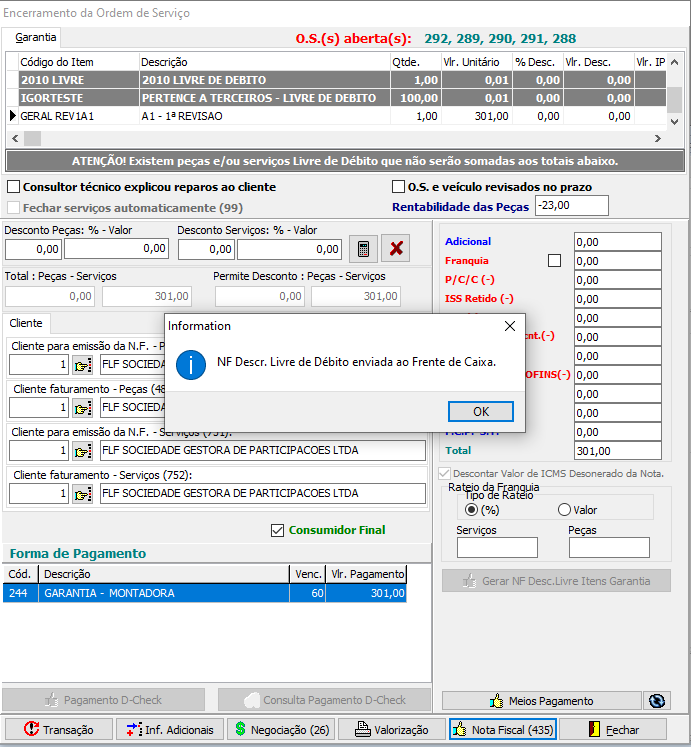Click OK in the Information dialog
Screen dimensions: 691x747
click(480, 412)
